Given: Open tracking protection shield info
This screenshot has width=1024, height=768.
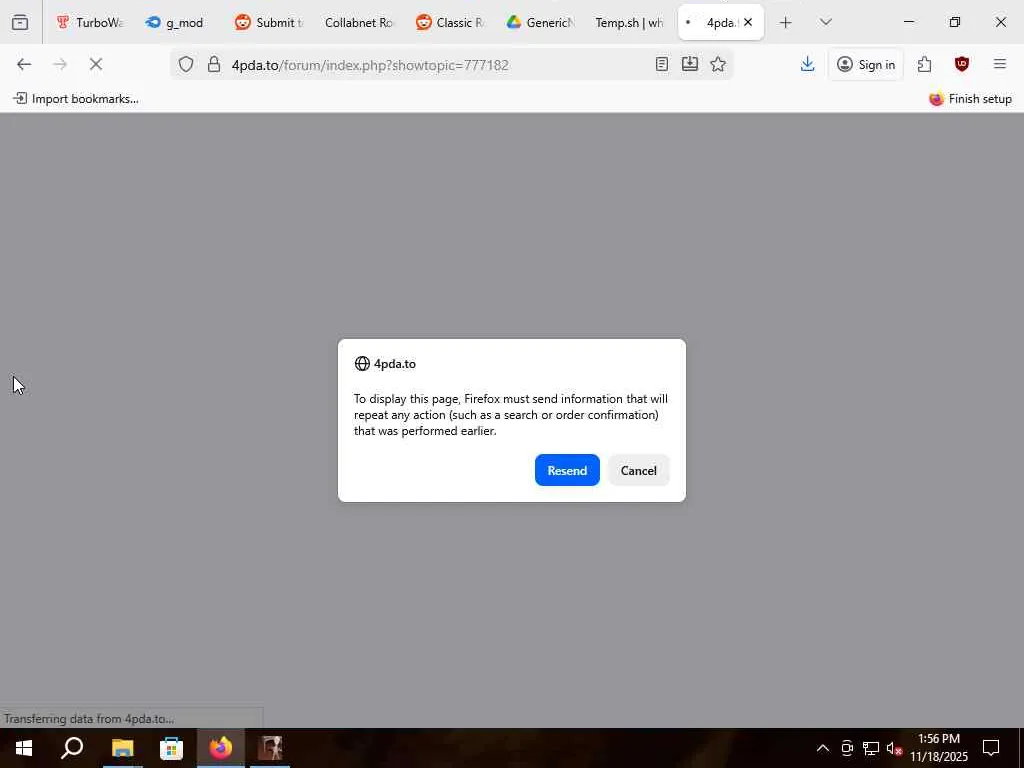Looking at the screenshot, I should [186, 64].
